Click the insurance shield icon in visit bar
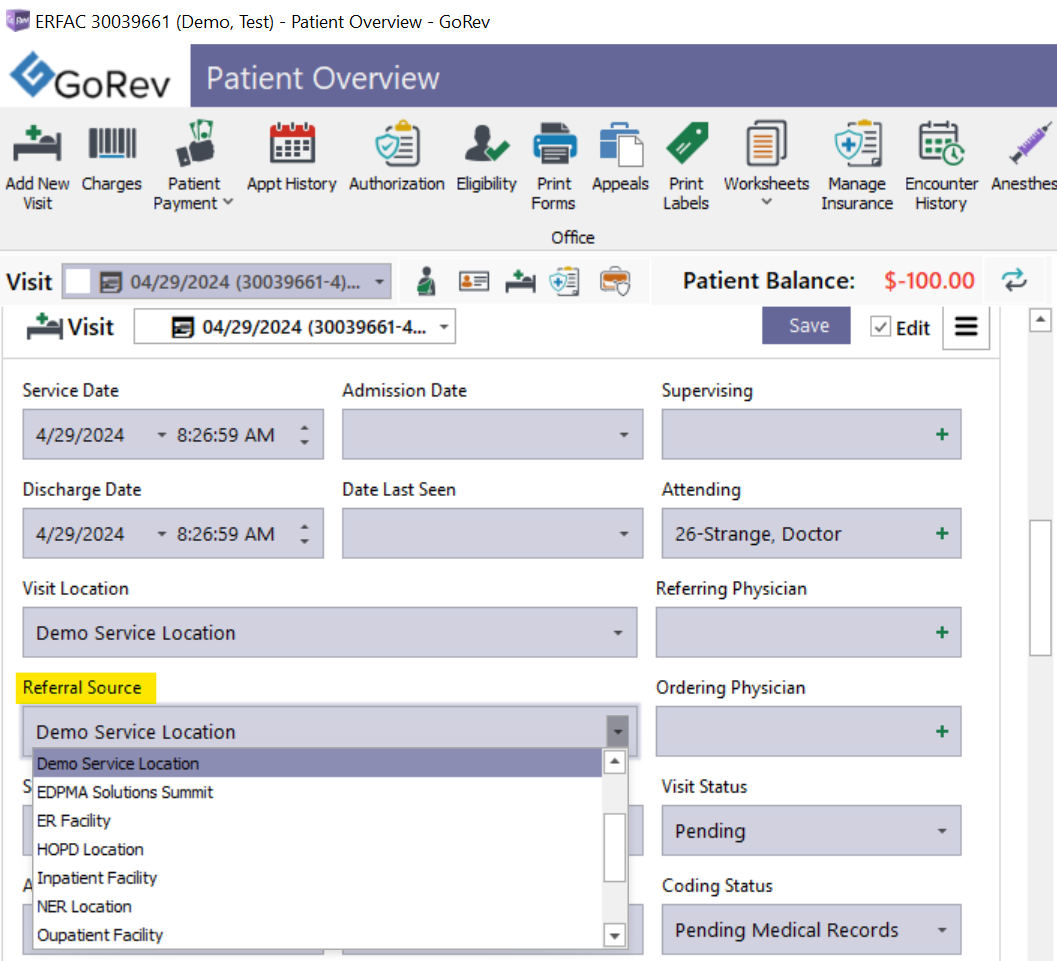Viewport: 1057px width, 961px height. coord(564,281)
